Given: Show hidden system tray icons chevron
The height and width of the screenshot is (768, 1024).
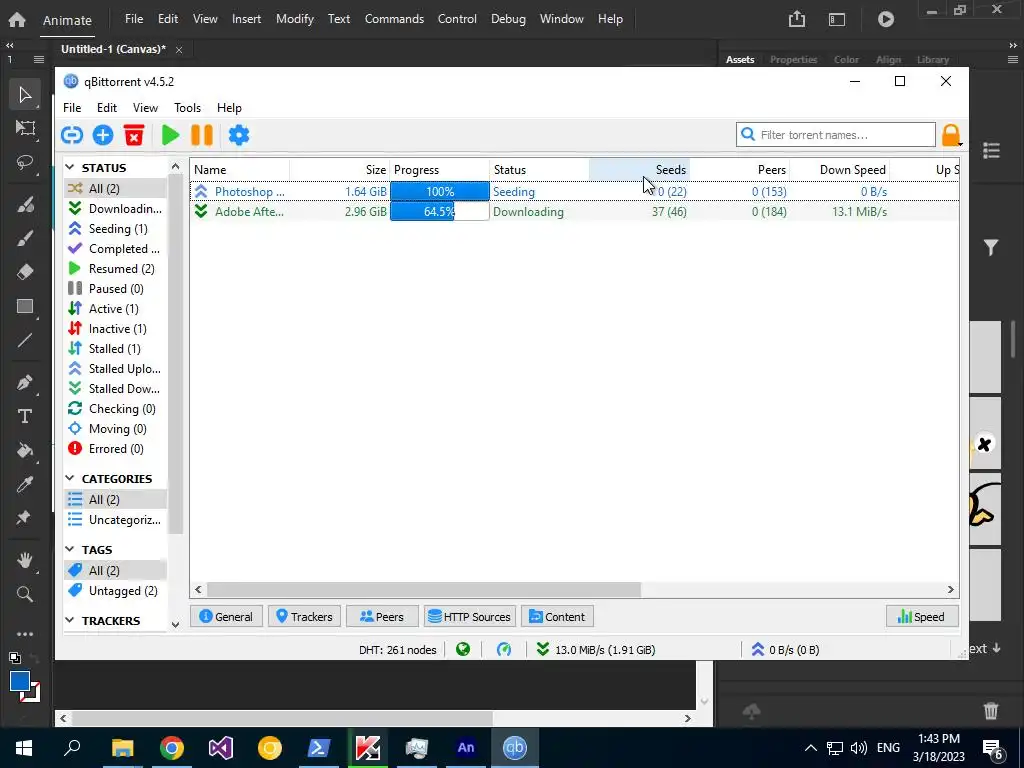Looking at the screenshot, I should (x=810, y=748).
